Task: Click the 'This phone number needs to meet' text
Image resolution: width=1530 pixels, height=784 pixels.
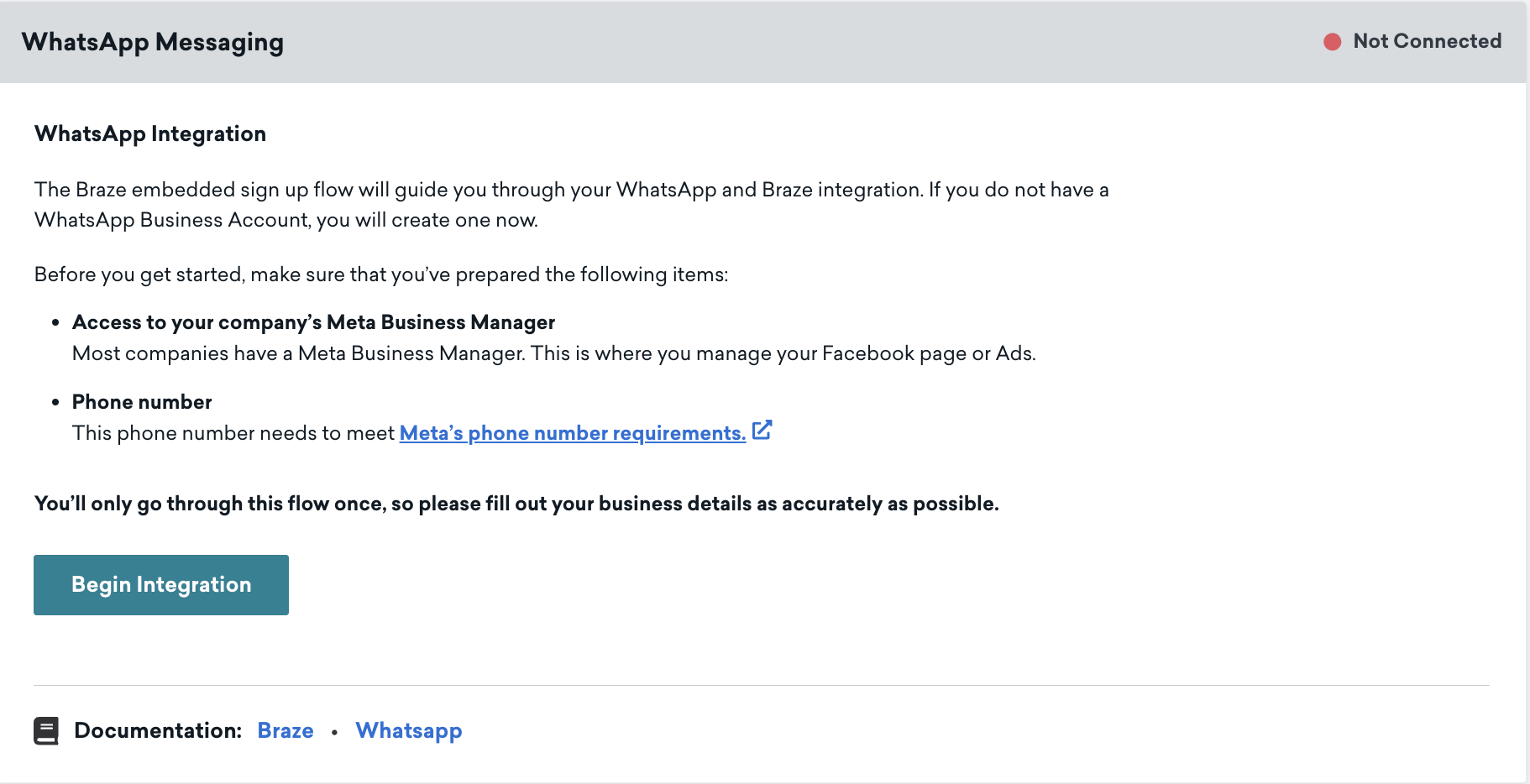Action: pyautogui.click(x=233, y=433)
